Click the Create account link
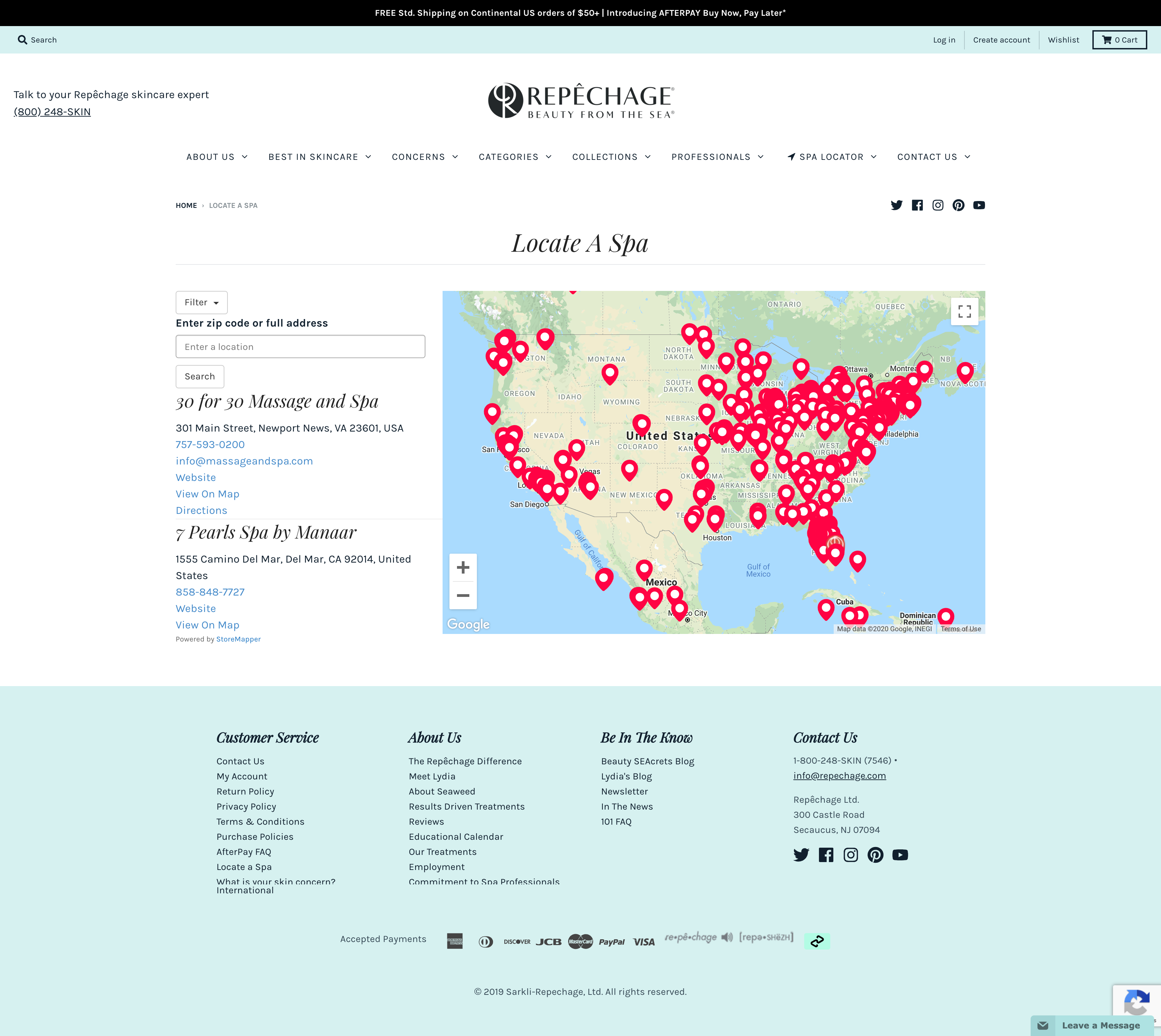Screen dimensions: 1161x1036 coord(1001,40)
